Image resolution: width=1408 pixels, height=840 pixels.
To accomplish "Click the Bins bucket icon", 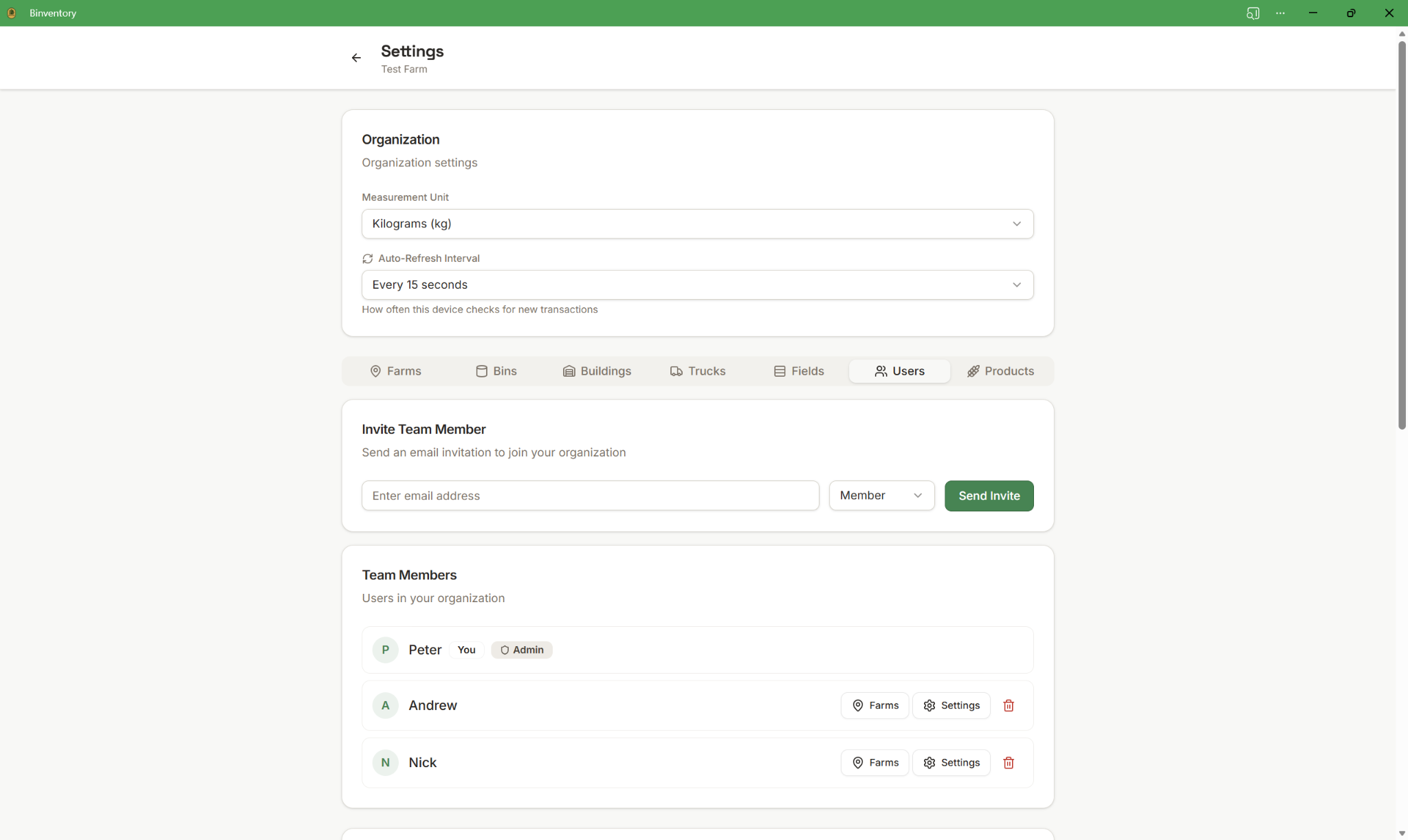I will click(481, 371).
